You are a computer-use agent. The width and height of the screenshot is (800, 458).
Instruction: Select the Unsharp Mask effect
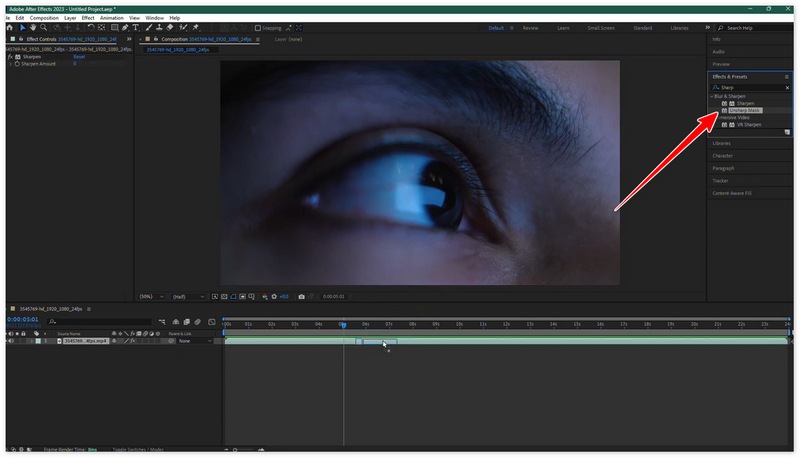pos(745,110)
